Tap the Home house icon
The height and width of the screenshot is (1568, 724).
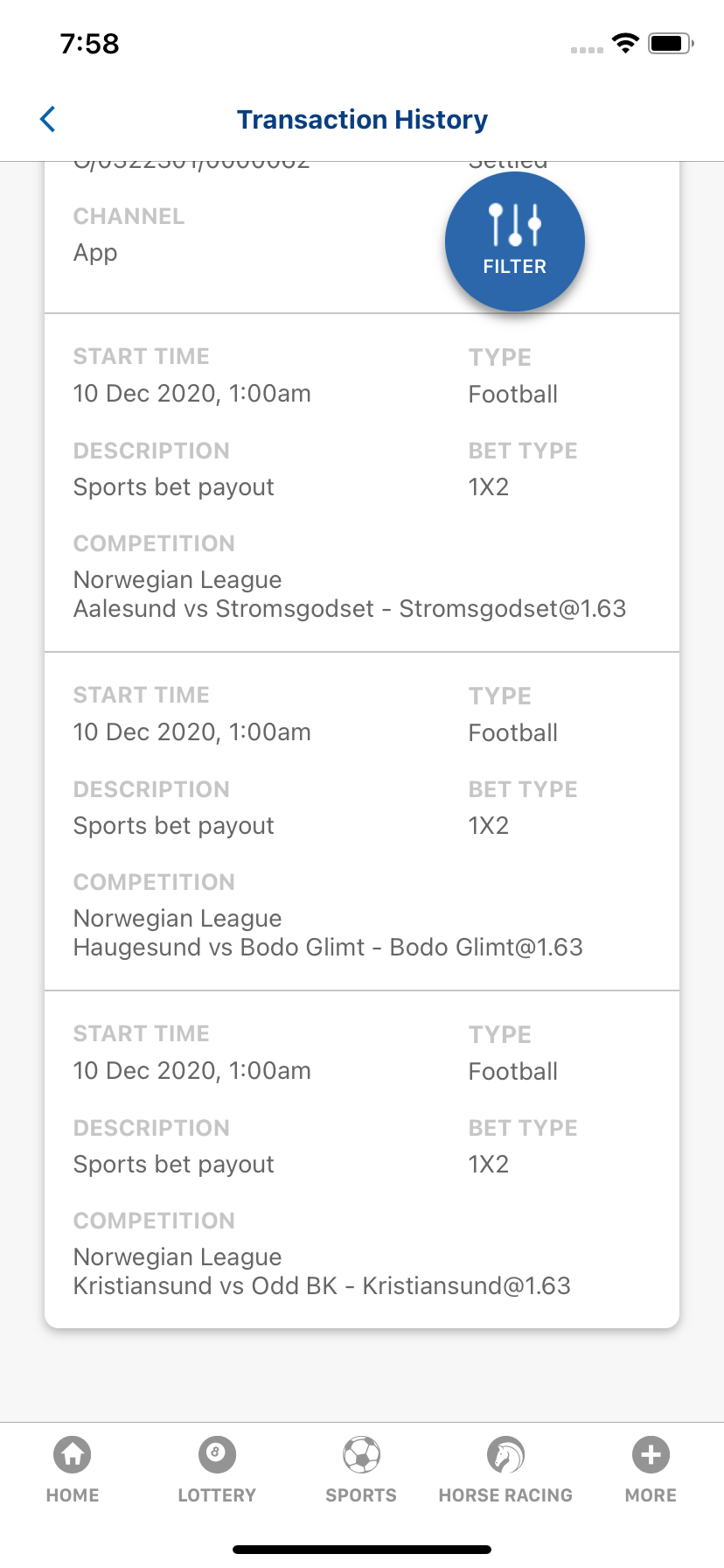(73, 1455)
